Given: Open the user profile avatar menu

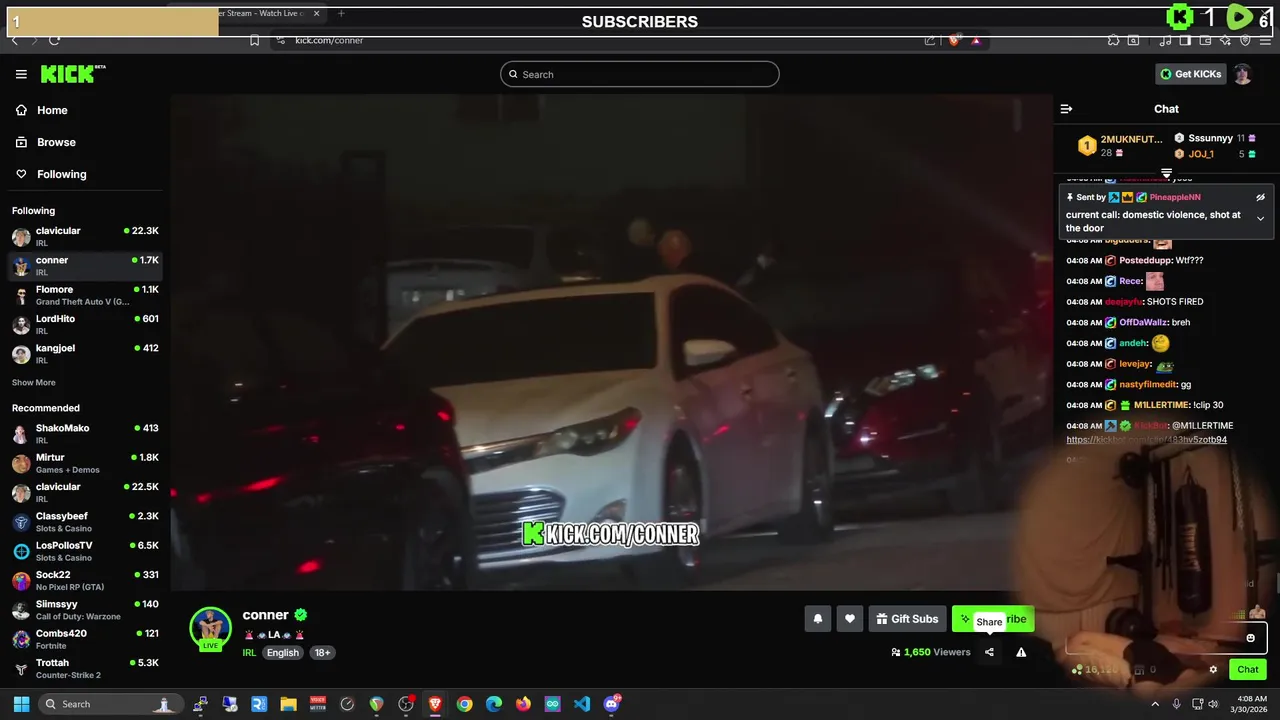Looking at the screenshot, I should click(1242, 74).
